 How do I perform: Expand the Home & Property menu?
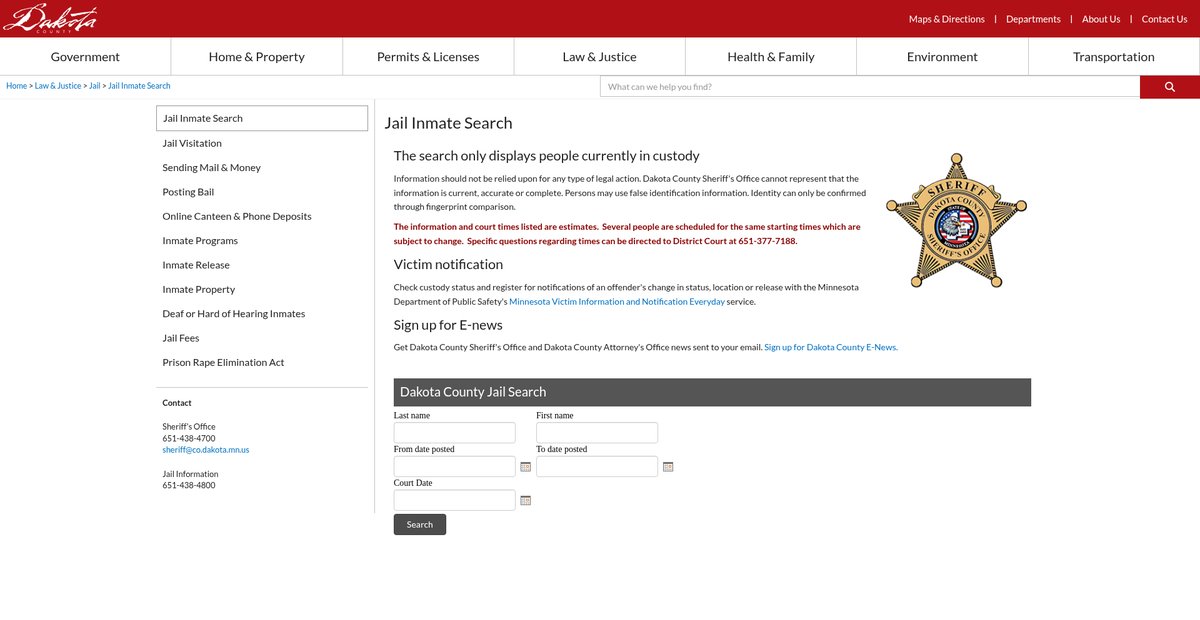tap(256, 57)
